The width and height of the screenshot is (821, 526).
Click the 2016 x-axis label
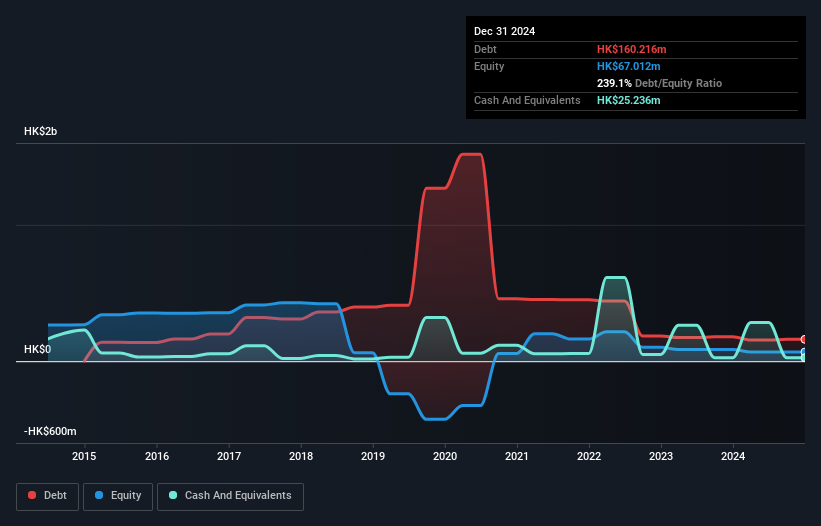tap(157, 456)
